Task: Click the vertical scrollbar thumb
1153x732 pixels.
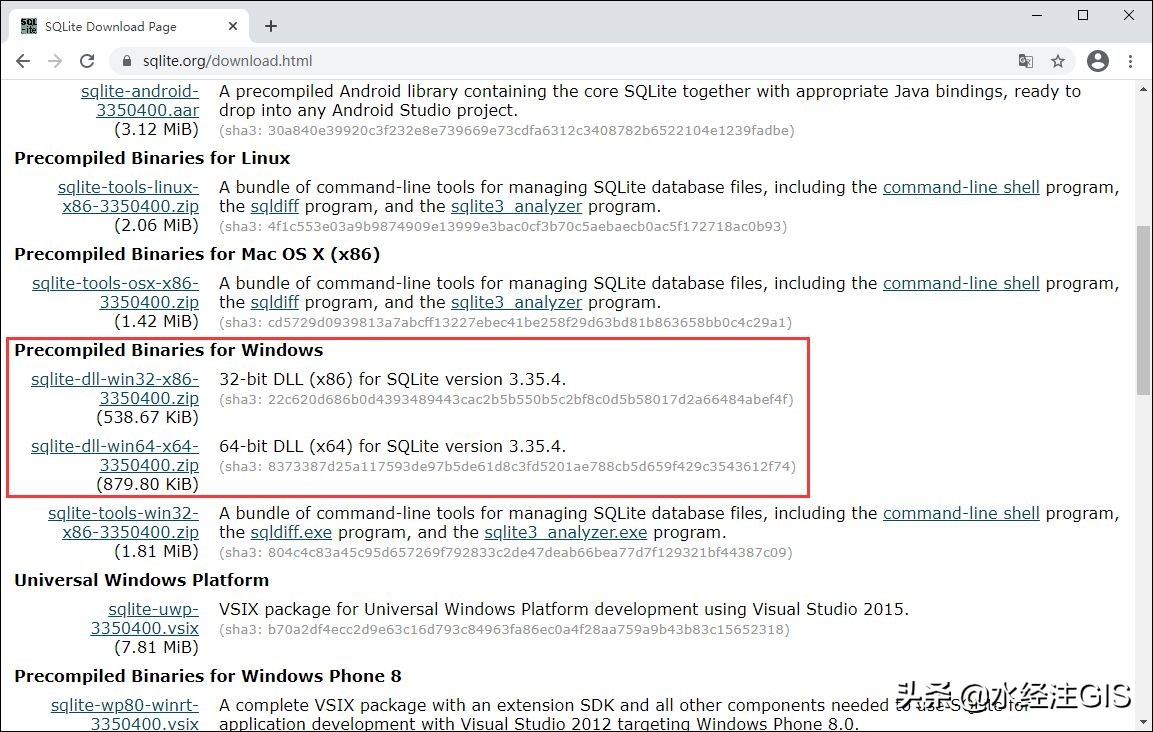Action: [x=1143, y=309]
